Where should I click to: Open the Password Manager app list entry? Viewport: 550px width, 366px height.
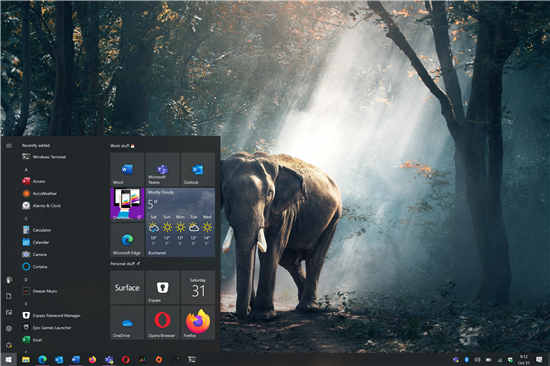(x=51, y=315)
